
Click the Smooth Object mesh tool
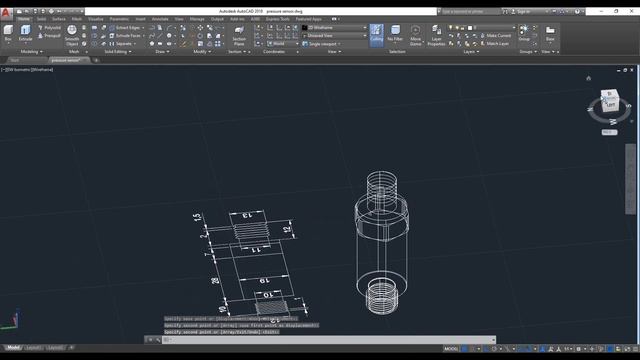[x=72, y=35]
